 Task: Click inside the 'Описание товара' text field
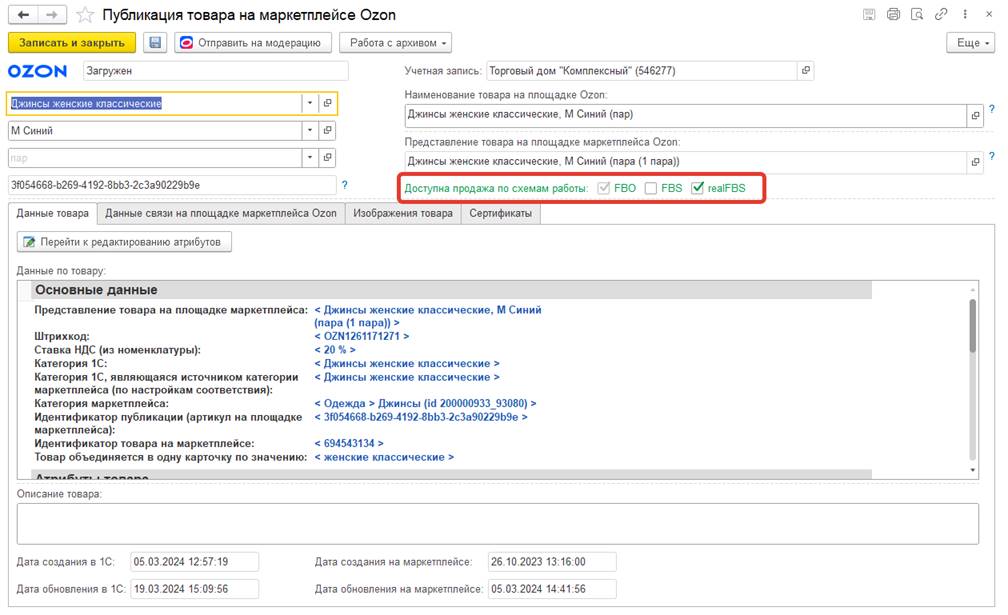point(497,523)
